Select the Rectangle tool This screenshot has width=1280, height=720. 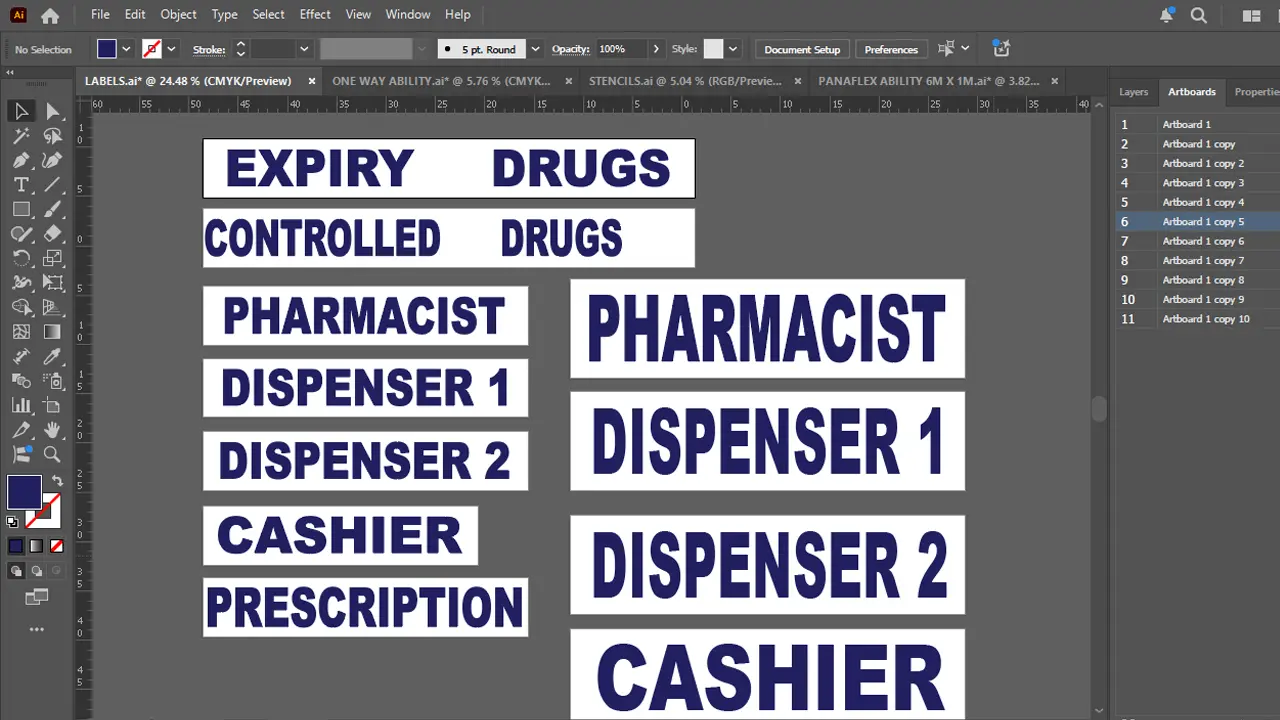point(22,207)
